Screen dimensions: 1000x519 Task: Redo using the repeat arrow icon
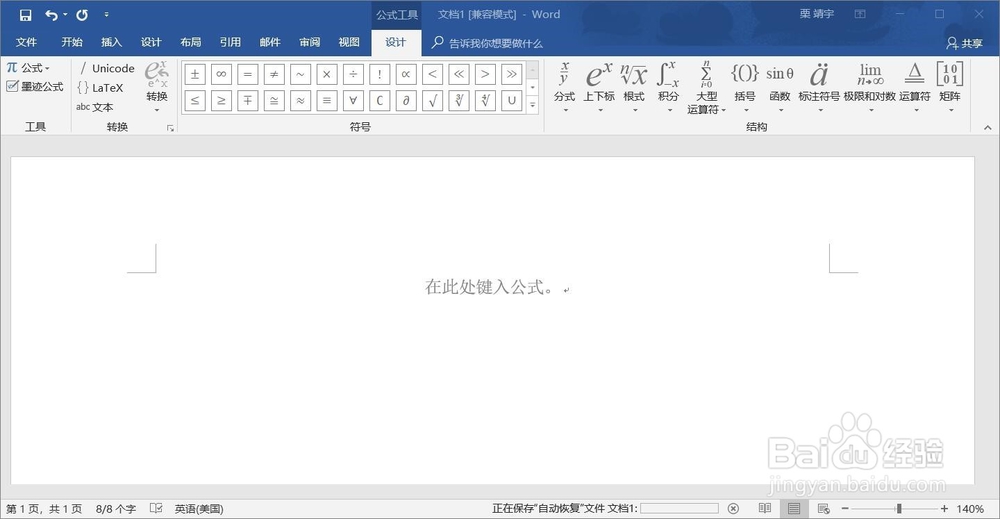pyautogui.click(x=82, y=15)
